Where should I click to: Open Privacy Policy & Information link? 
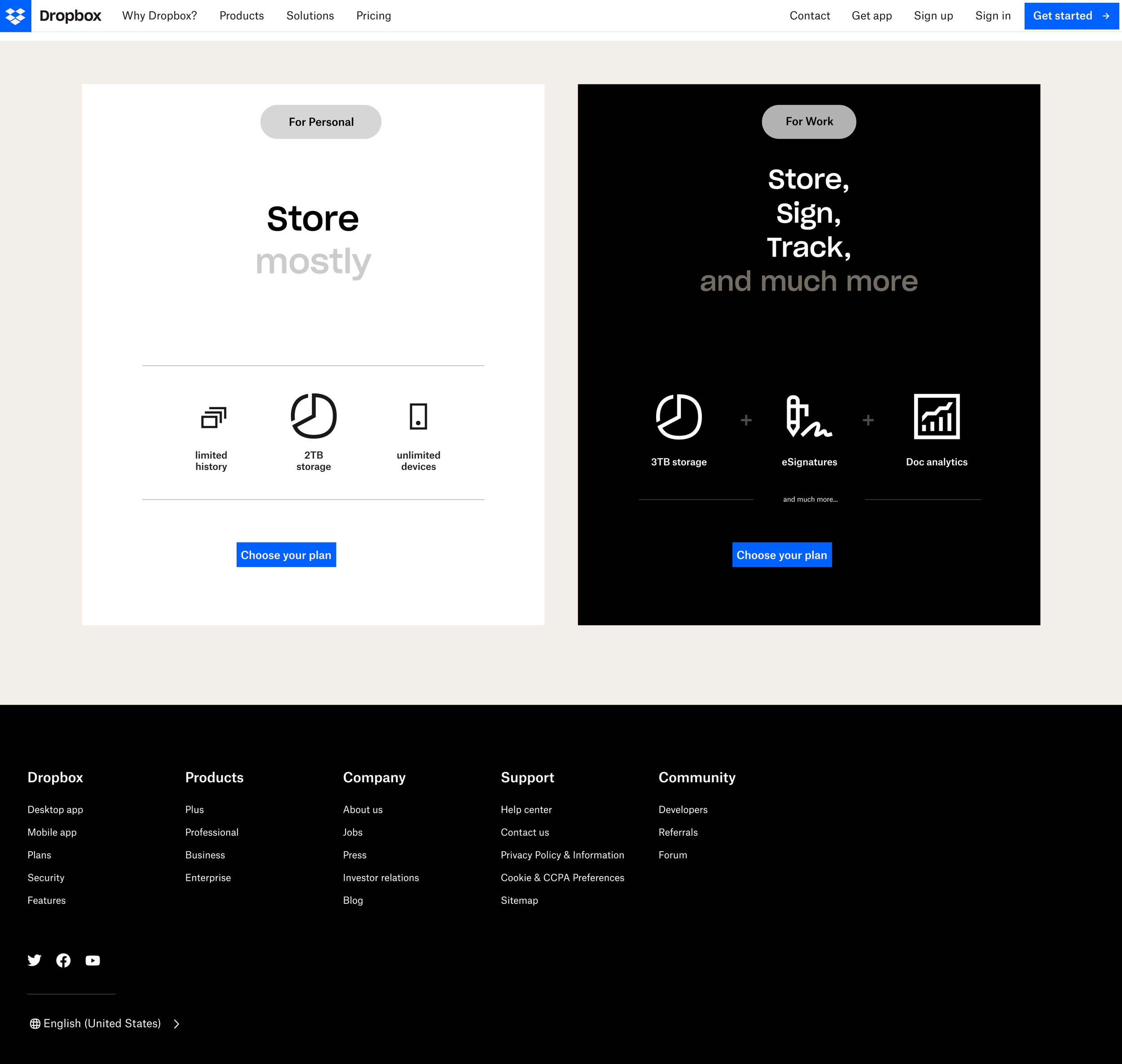tap(563, 855)
